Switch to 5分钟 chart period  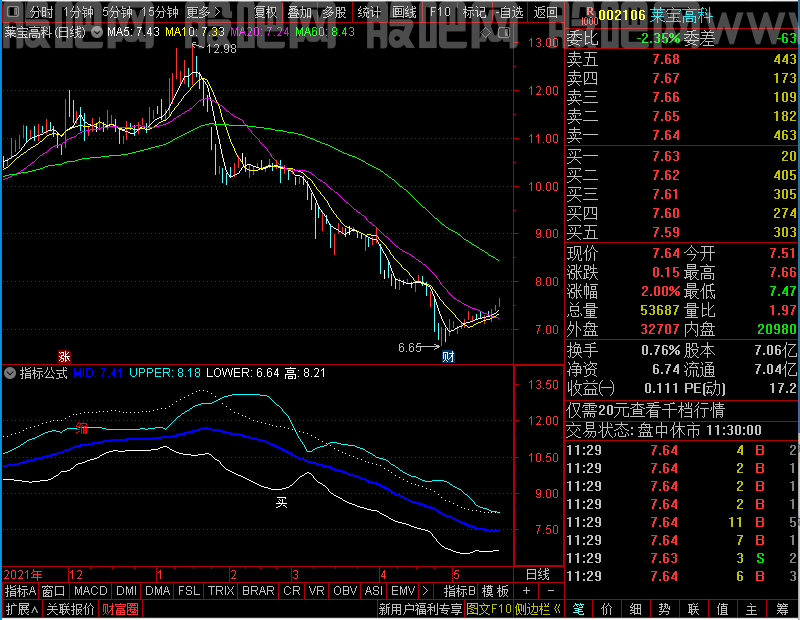coord(117,12)
